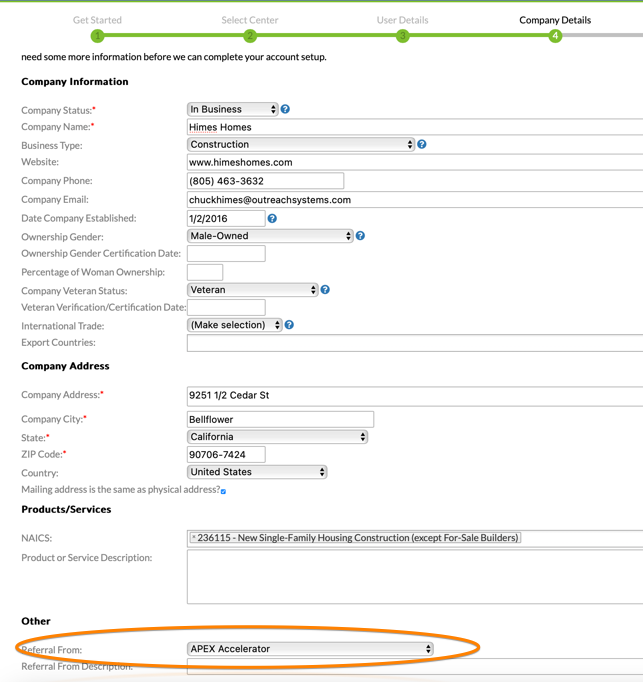Image resolution: width=643 pixels, height=682 pixels.
Task: Click the ZIP Code input field
Action: tap(226, 455)
